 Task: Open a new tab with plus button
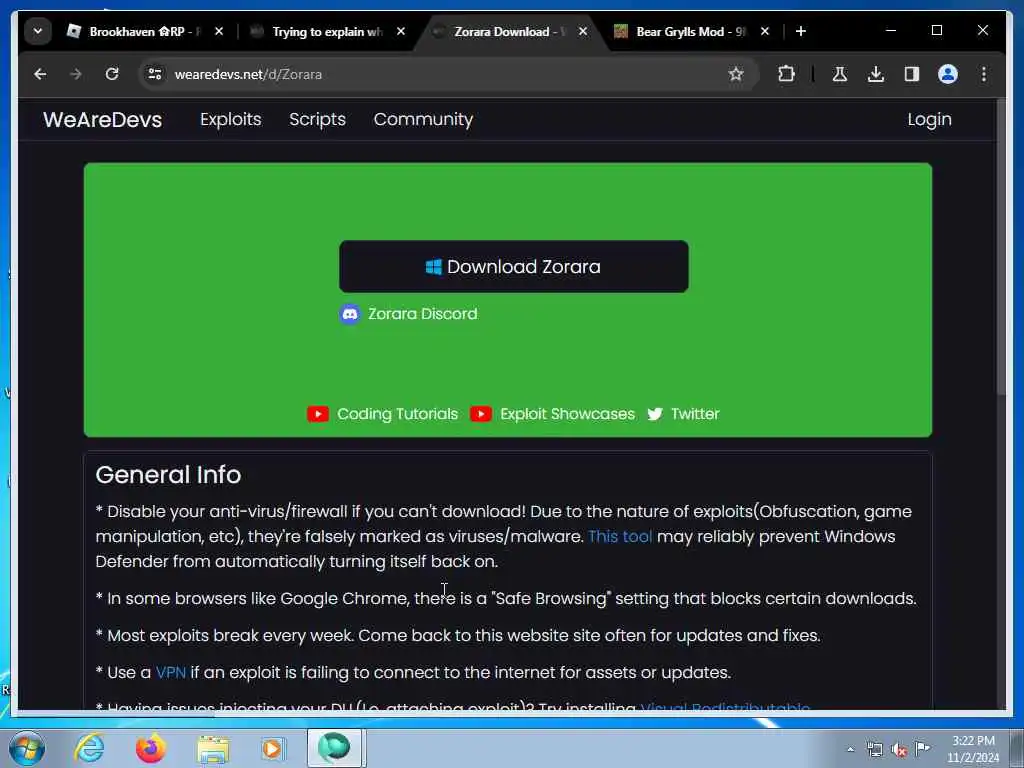(x=801, y=31)
